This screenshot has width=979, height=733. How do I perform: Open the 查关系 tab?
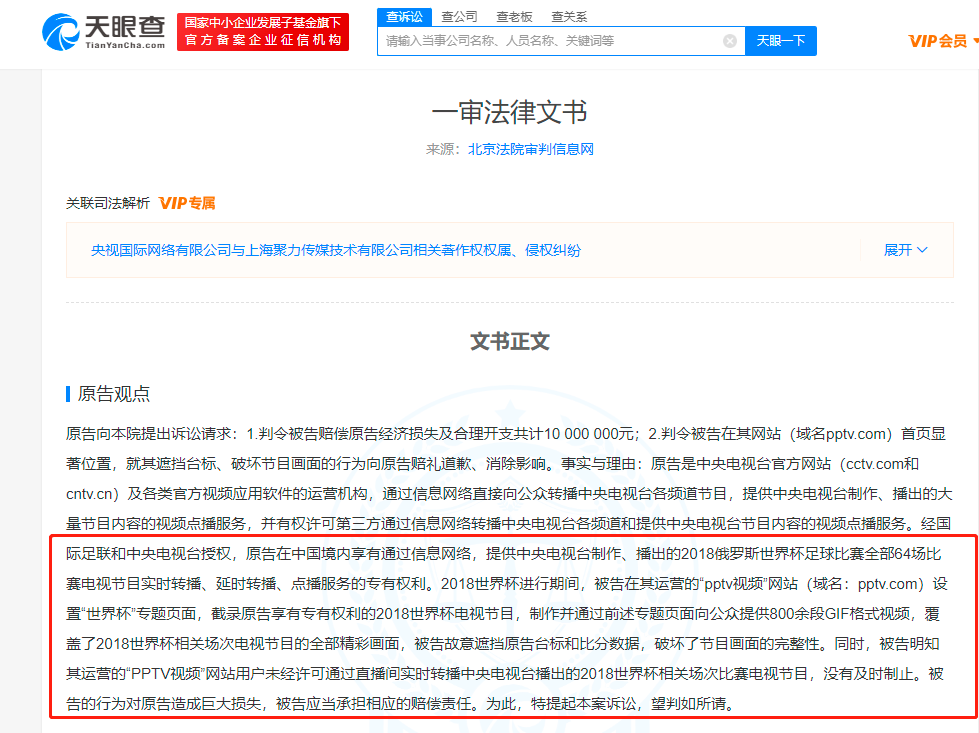[569, 17]
